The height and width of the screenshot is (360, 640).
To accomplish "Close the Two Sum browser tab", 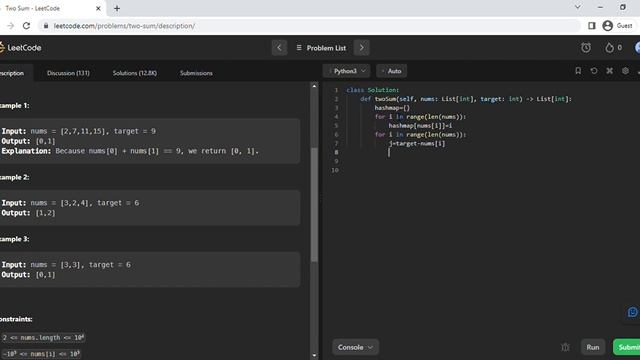I will 98,8.
